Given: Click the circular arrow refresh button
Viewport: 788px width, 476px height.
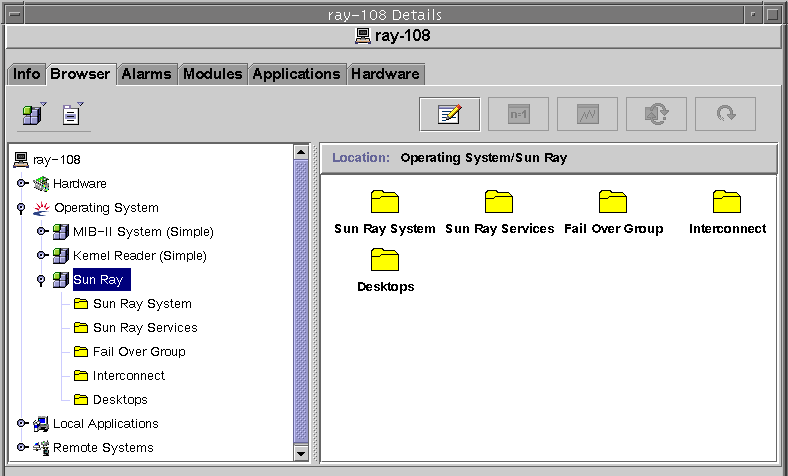Looking at the screenshot, I should (x=725, y=115).
